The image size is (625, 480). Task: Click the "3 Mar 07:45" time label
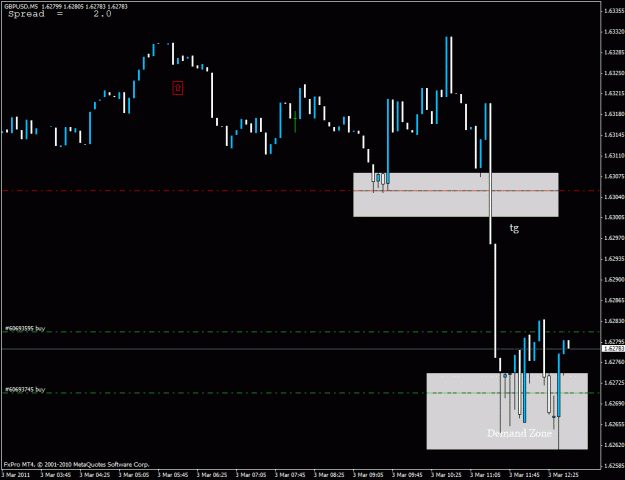pos(290,475)
